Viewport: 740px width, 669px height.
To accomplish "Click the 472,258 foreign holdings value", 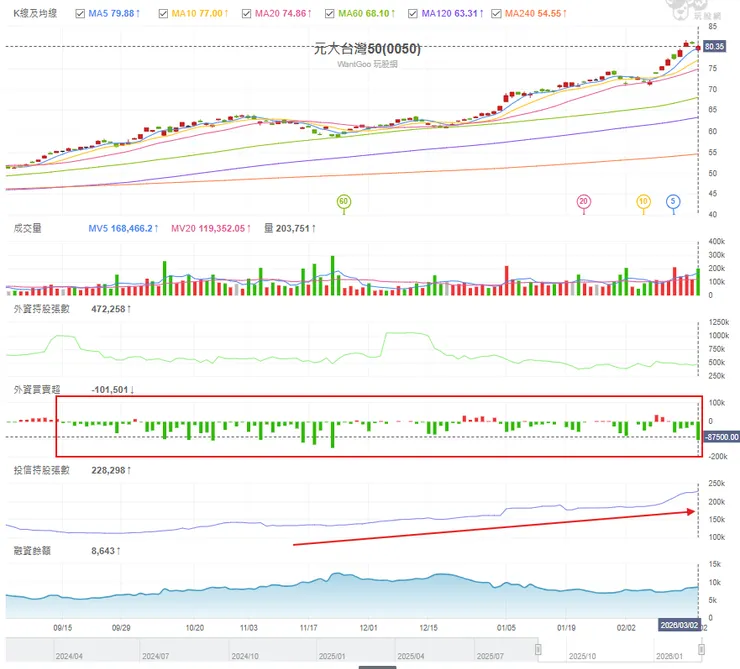I will (111, 309).
